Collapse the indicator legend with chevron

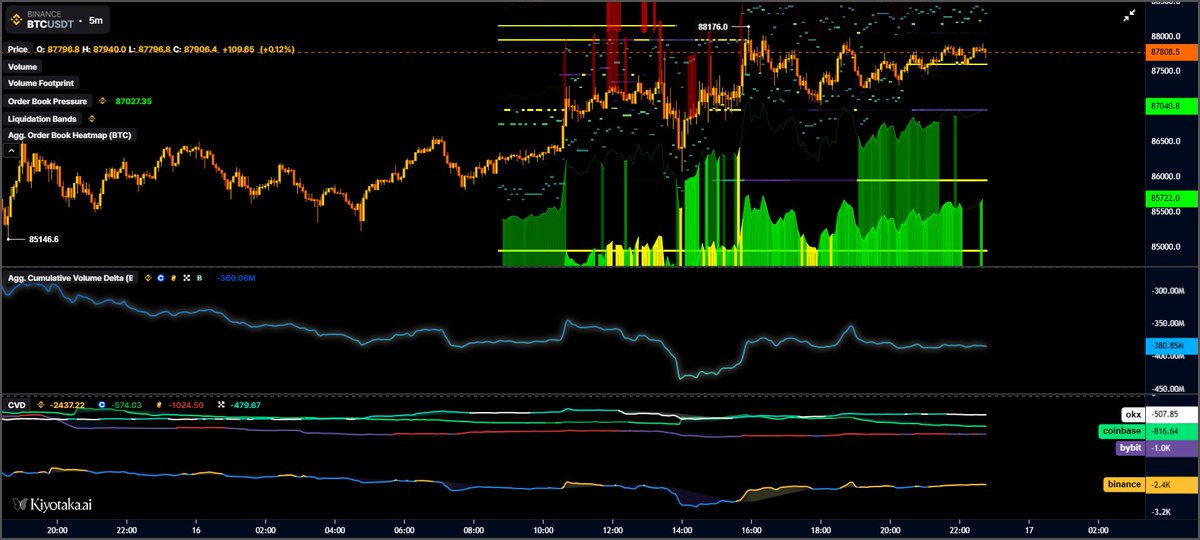(x=11, y=151)
